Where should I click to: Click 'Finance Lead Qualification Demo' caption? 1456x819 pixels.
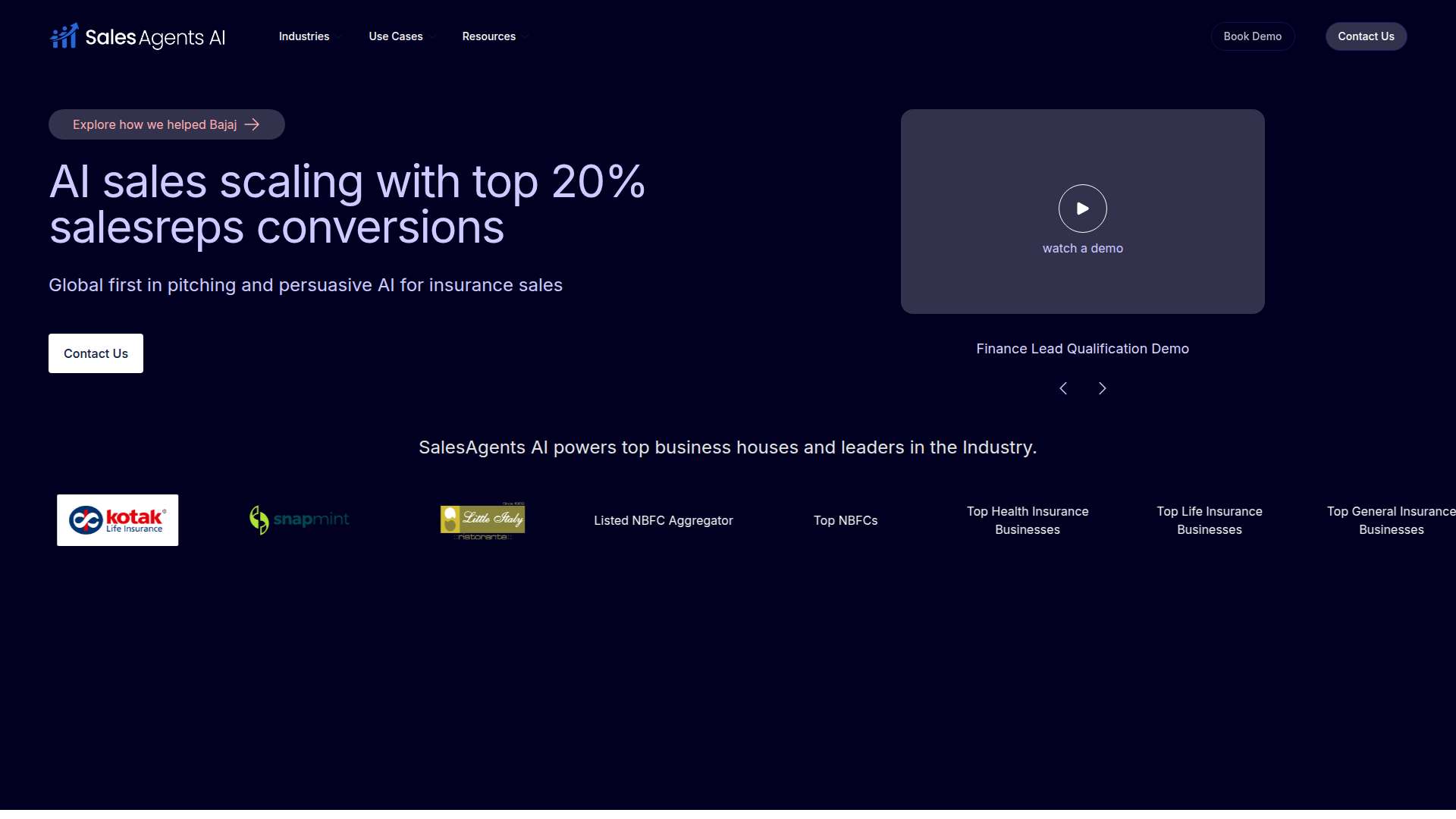tap(1082, 349)
